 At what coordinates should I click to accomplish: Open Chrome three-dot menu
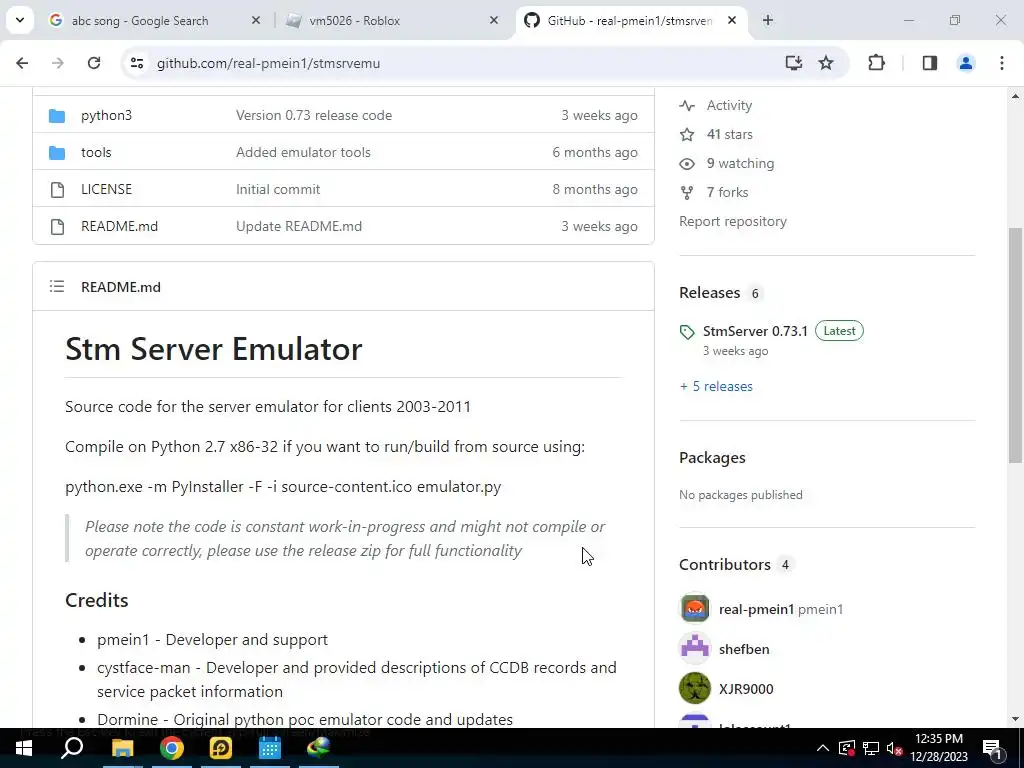point(1002,63)
